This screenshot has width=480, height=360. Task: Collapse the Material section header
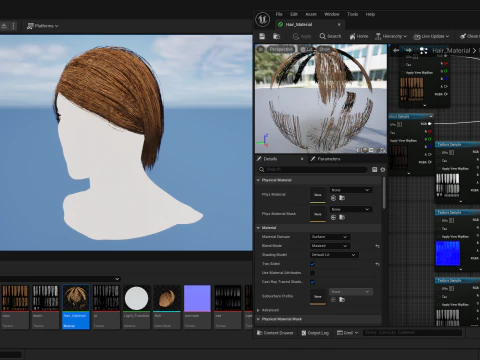click(258, 228)
